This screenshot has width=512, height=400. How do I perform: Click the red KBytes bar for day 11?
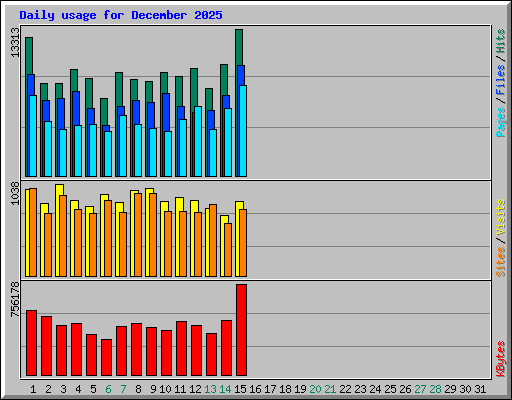tap(182, 348)
